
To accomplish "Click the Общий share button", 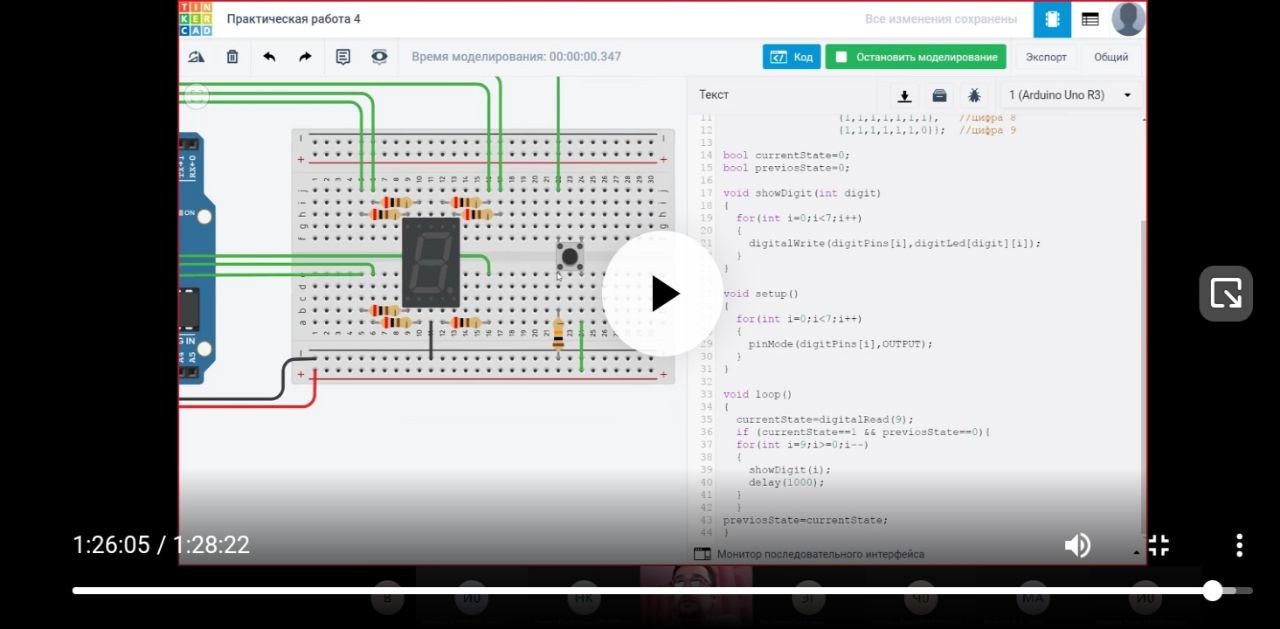I will pos(1111,57).
